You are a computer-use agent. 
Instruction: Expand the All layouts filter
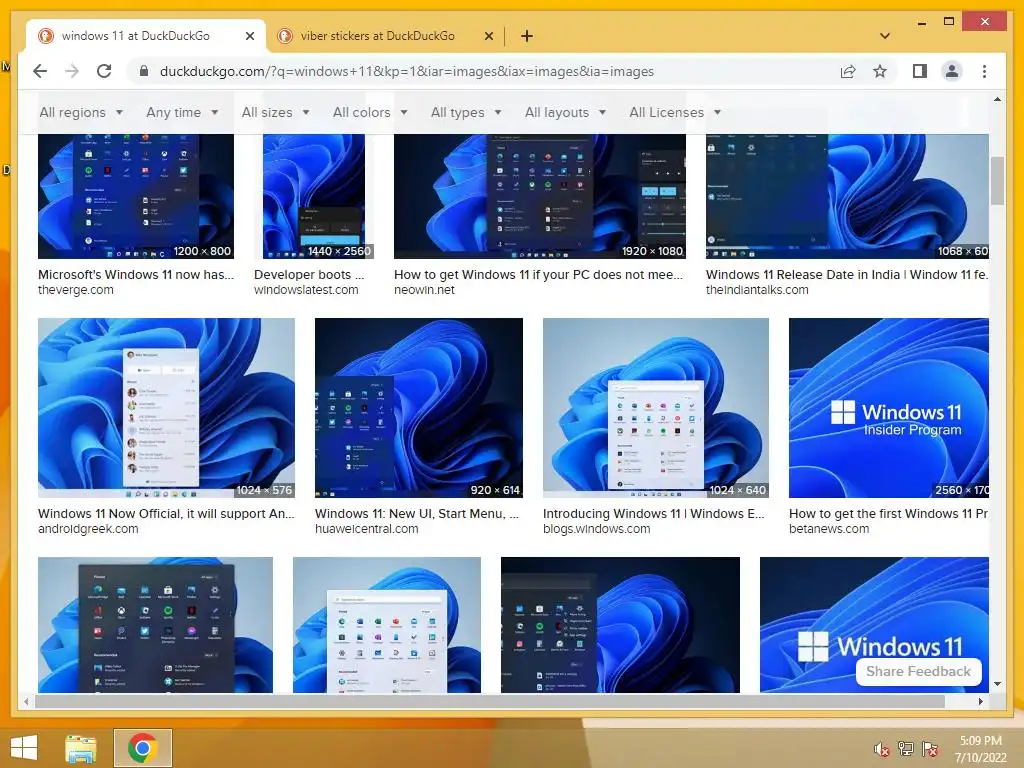pos(565,112)
